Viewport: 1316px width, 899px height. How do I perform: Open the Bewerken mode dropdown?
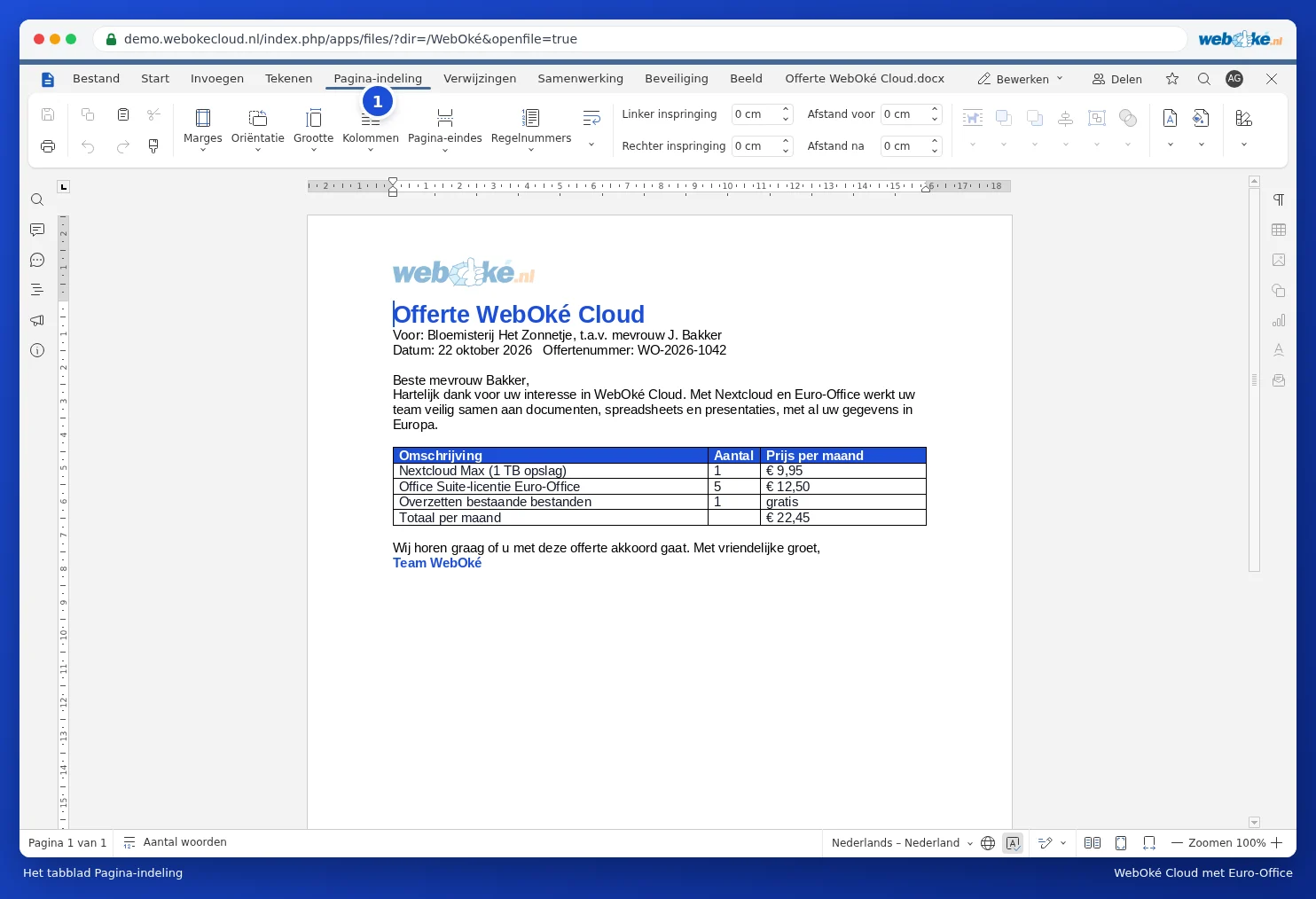click(x=1020, y=79)
